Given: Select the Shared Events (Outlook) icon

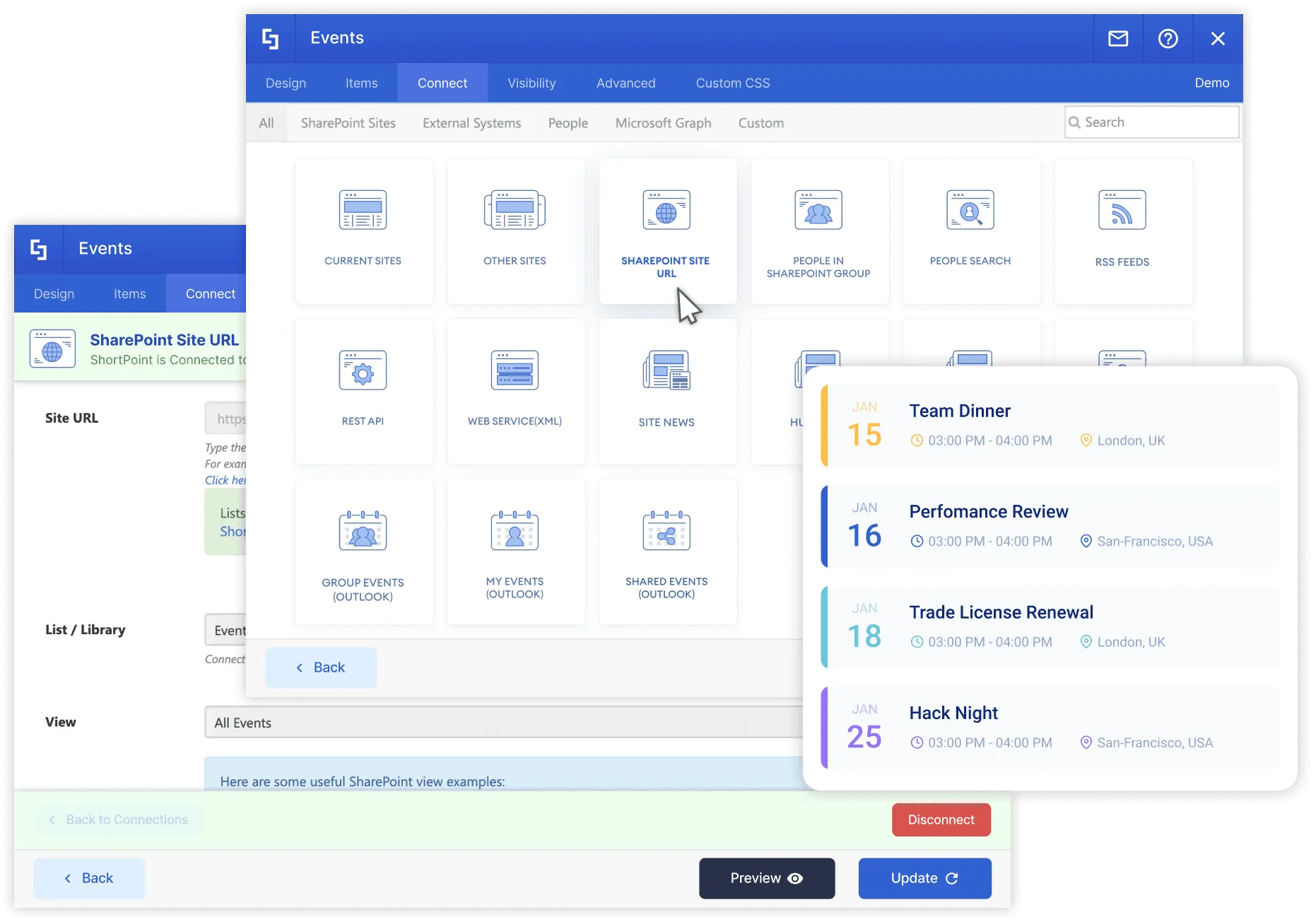Looking at the screenshot, I should pyautogui.click(x=666, y=531).
